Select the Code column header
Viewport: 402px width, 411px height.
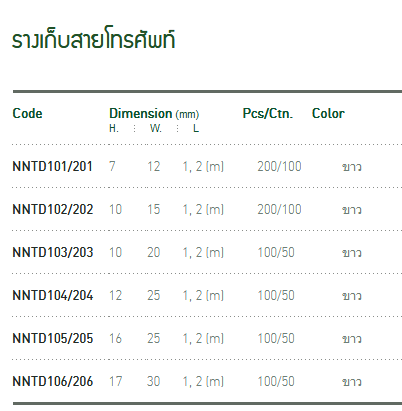pyautogui.click(x=27, y=114)
